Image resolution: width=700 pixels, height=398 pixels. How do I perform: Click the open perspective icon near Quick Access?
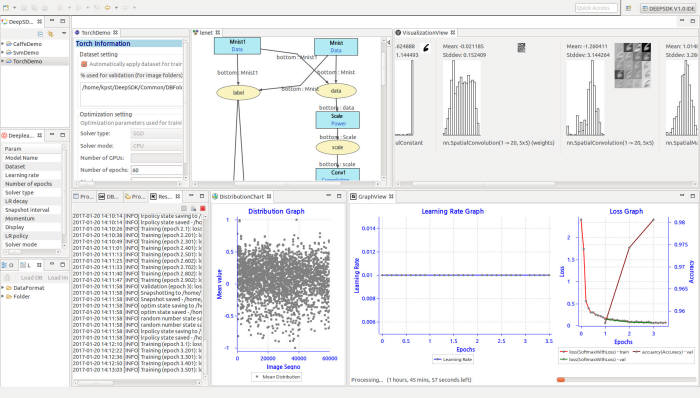(x=628, y=8)
